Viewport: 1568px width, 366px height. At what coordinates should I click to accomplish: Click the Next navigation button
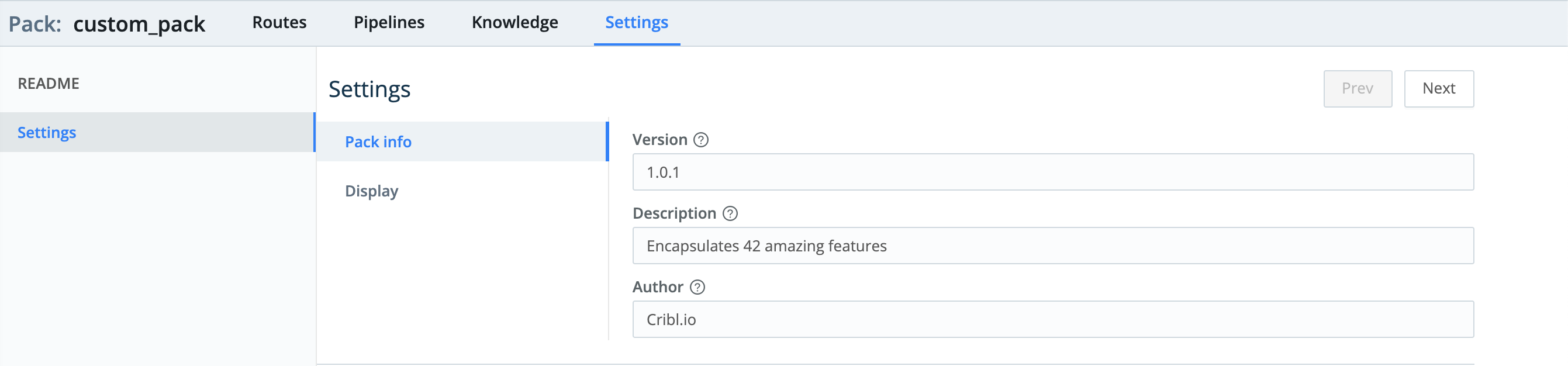pyautogui.click(x=1439, y=88)
